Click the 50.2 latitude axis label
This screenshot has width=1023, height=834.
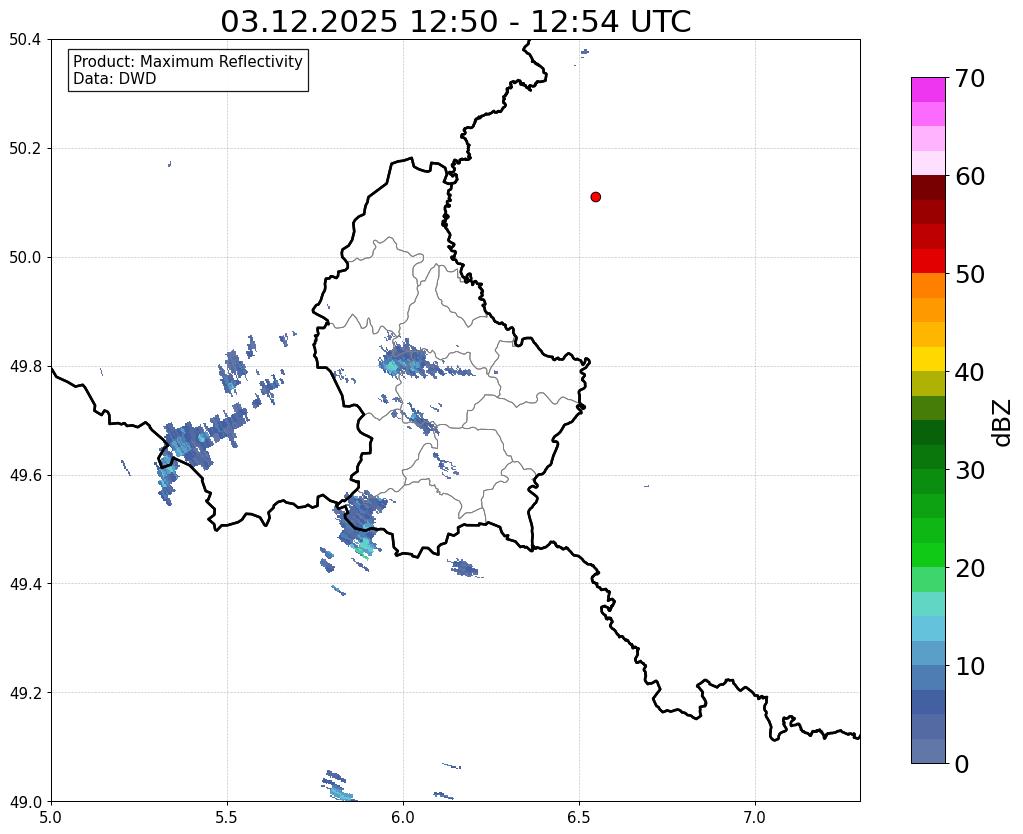coord(25,149)
